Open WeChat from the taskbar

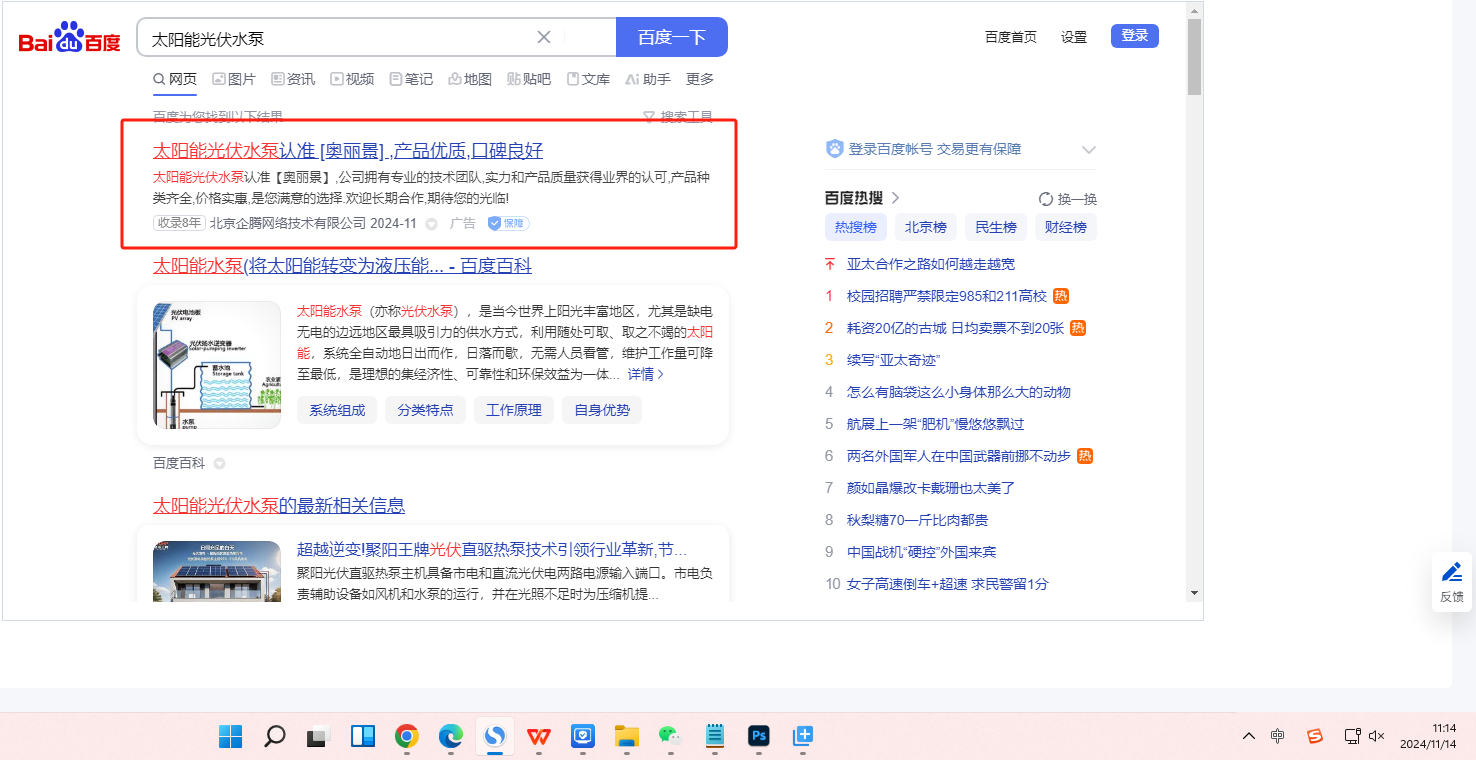pos(669,737)
